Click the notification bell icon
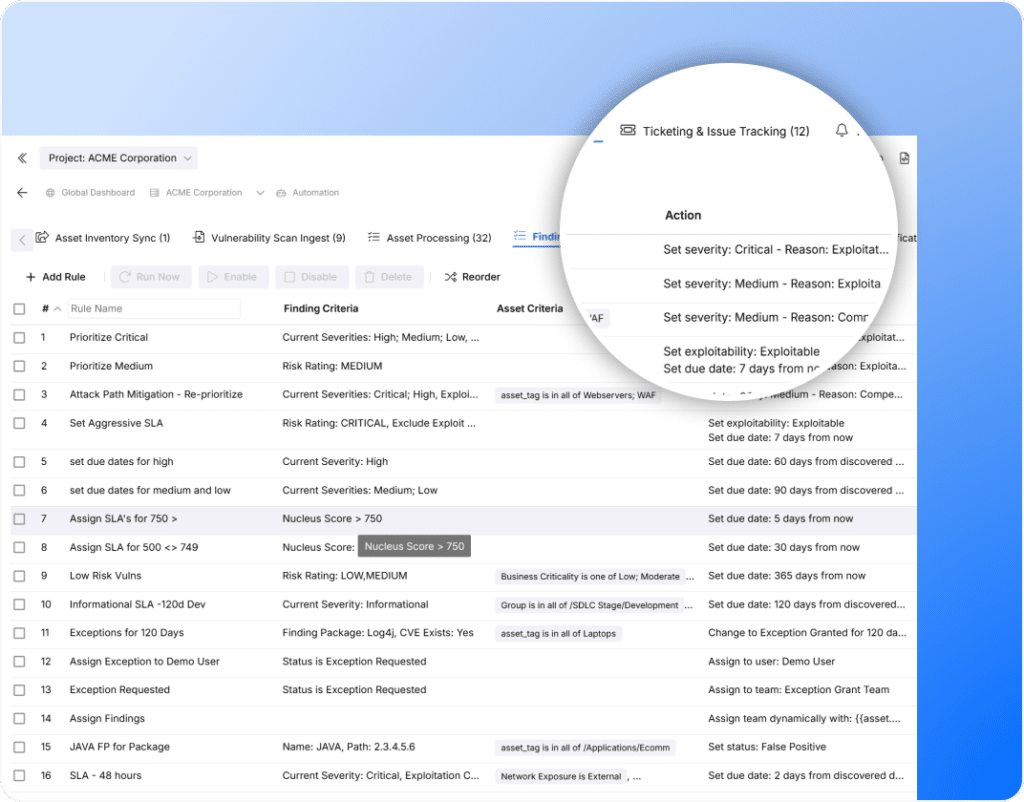The height and width of the screenshot is (802, 1024). point(841,131)
